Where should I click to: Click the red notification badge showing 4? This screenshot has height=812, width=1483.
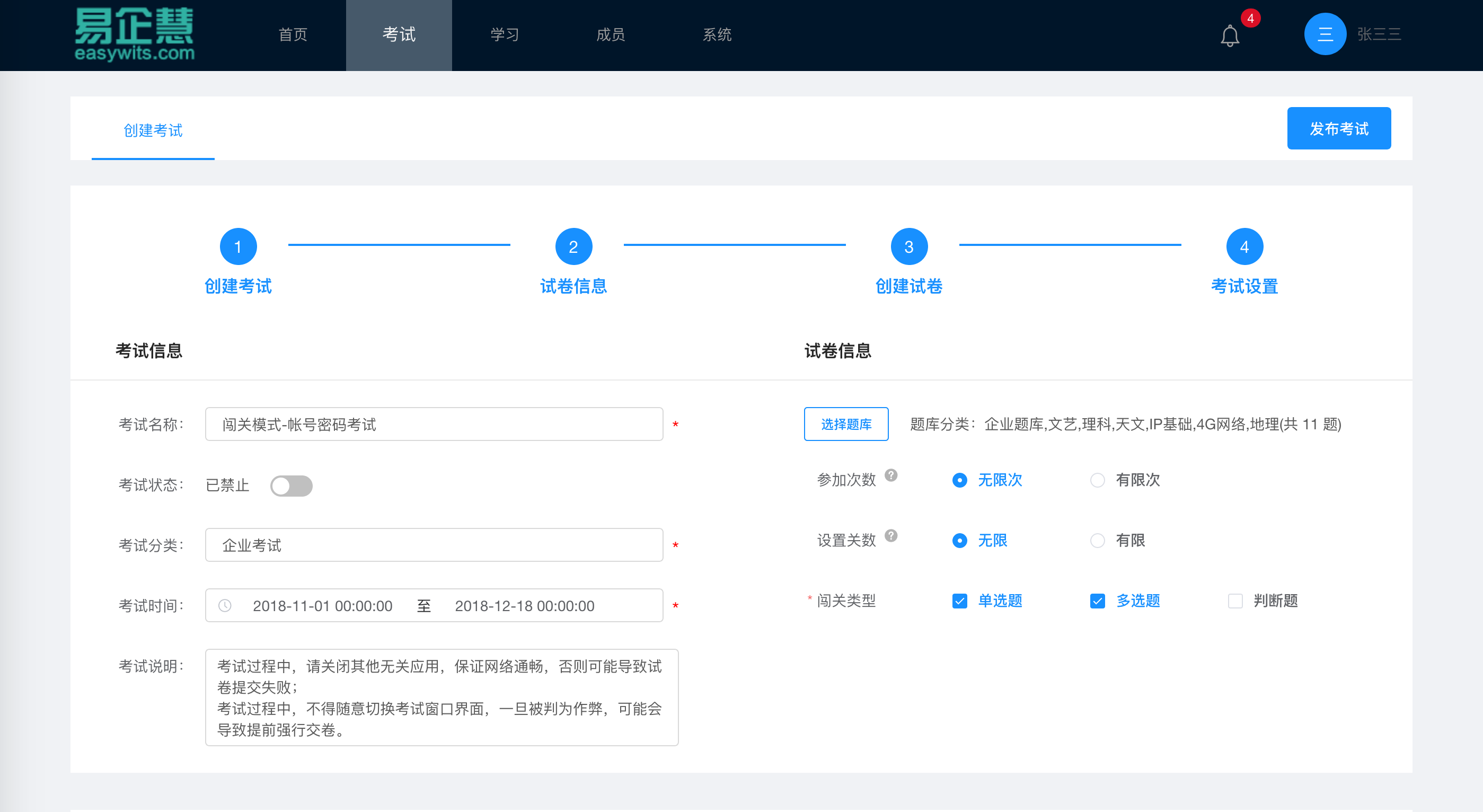[1250, 18]
